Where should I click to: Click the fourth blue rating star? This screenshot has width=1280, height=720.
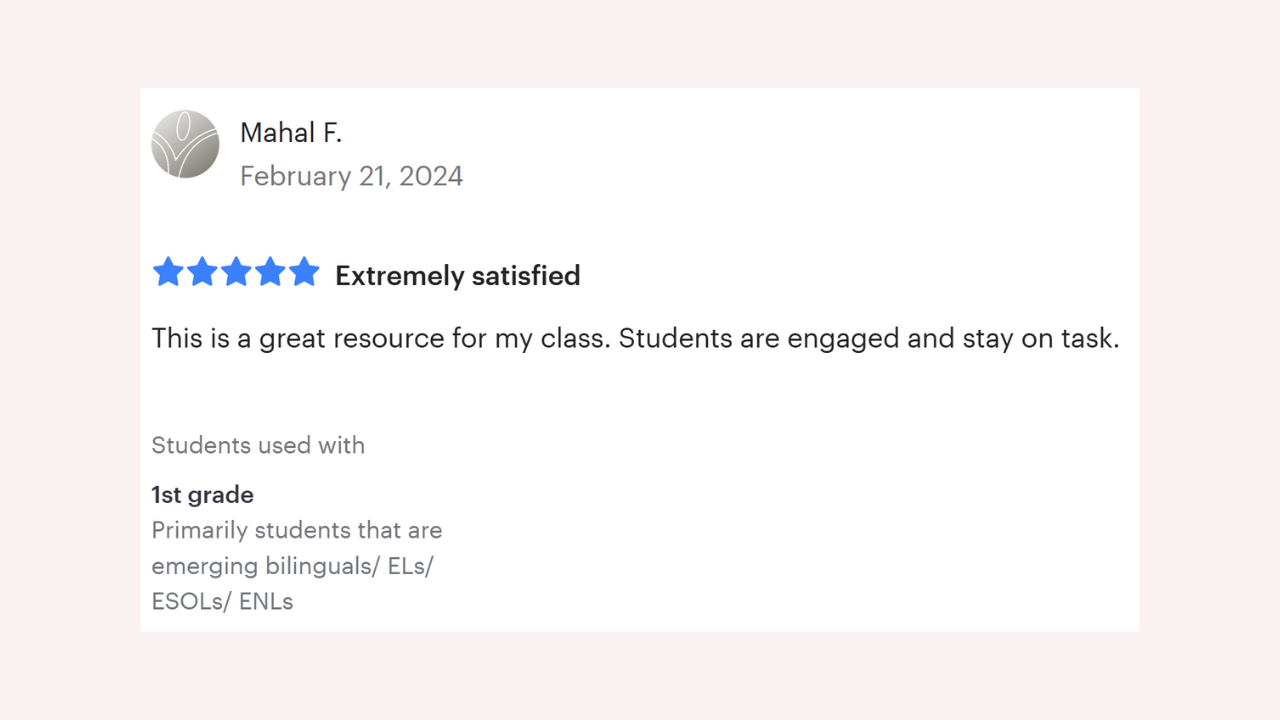[270, 272]
